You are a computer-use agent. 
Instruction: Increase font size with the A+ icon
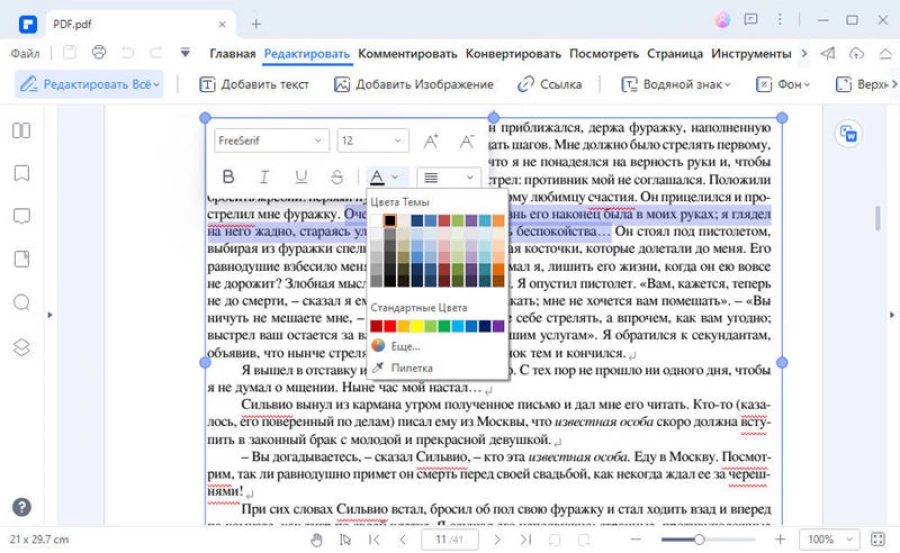pyautogui.click(x=431, y=141)
